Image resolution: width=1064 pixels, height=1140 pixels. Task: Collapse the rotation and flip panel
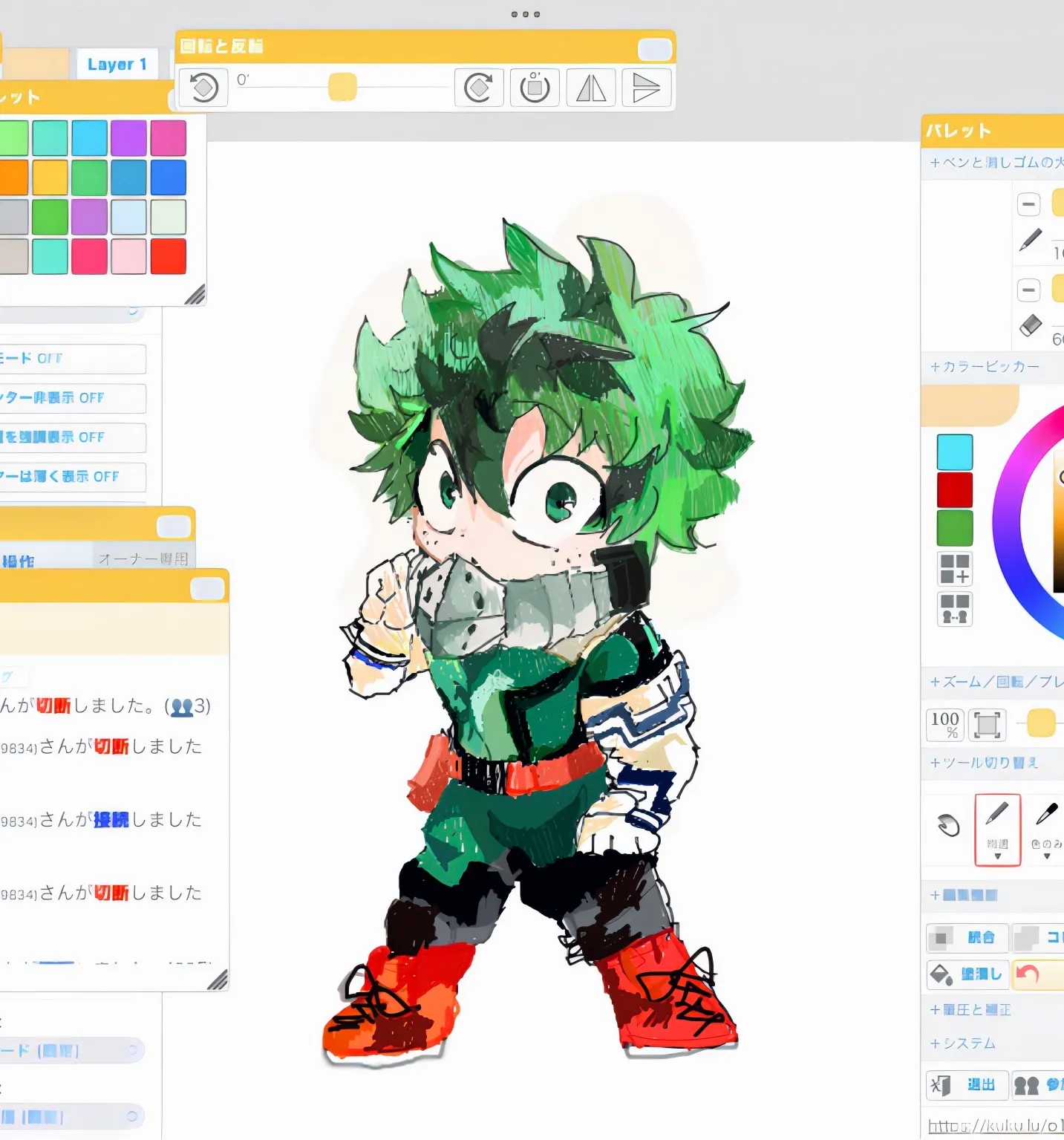click(x=655, y=49)
